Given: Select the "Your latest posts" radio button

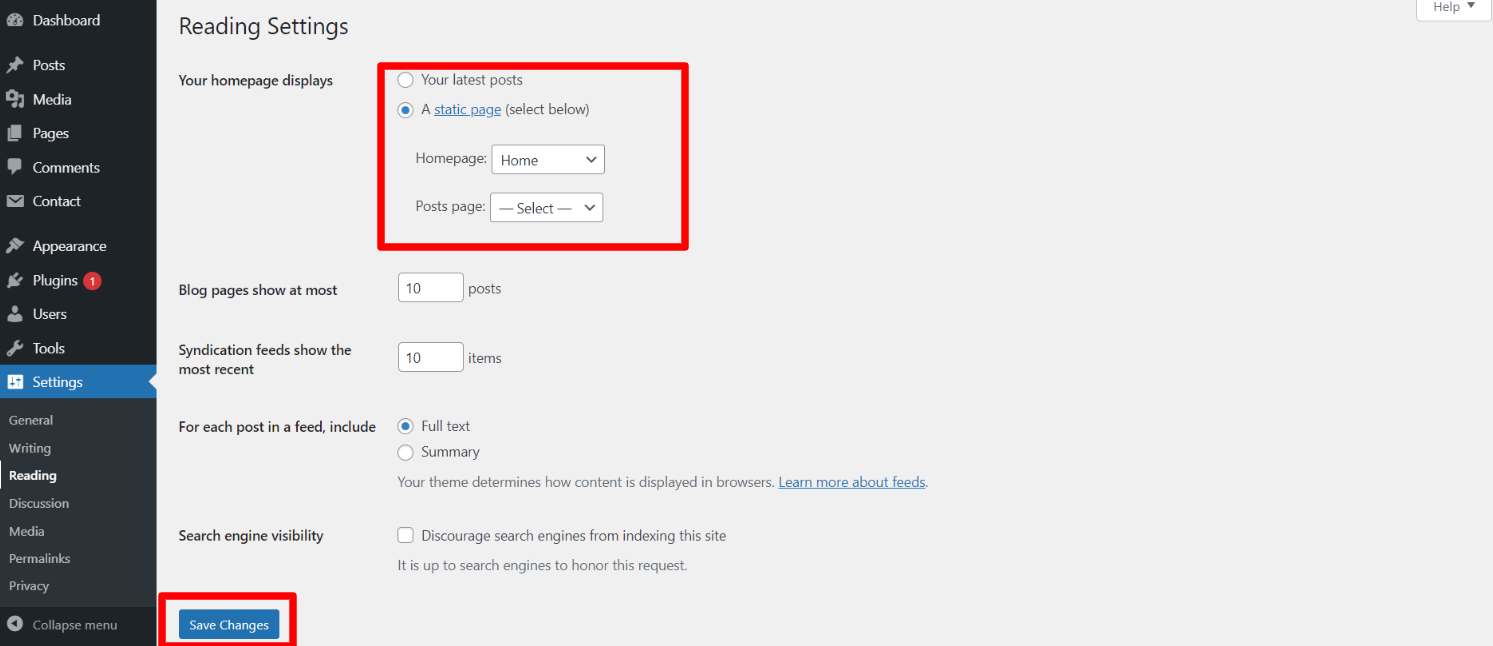Looking at the screenshot, I should click(x=406, y=80).
